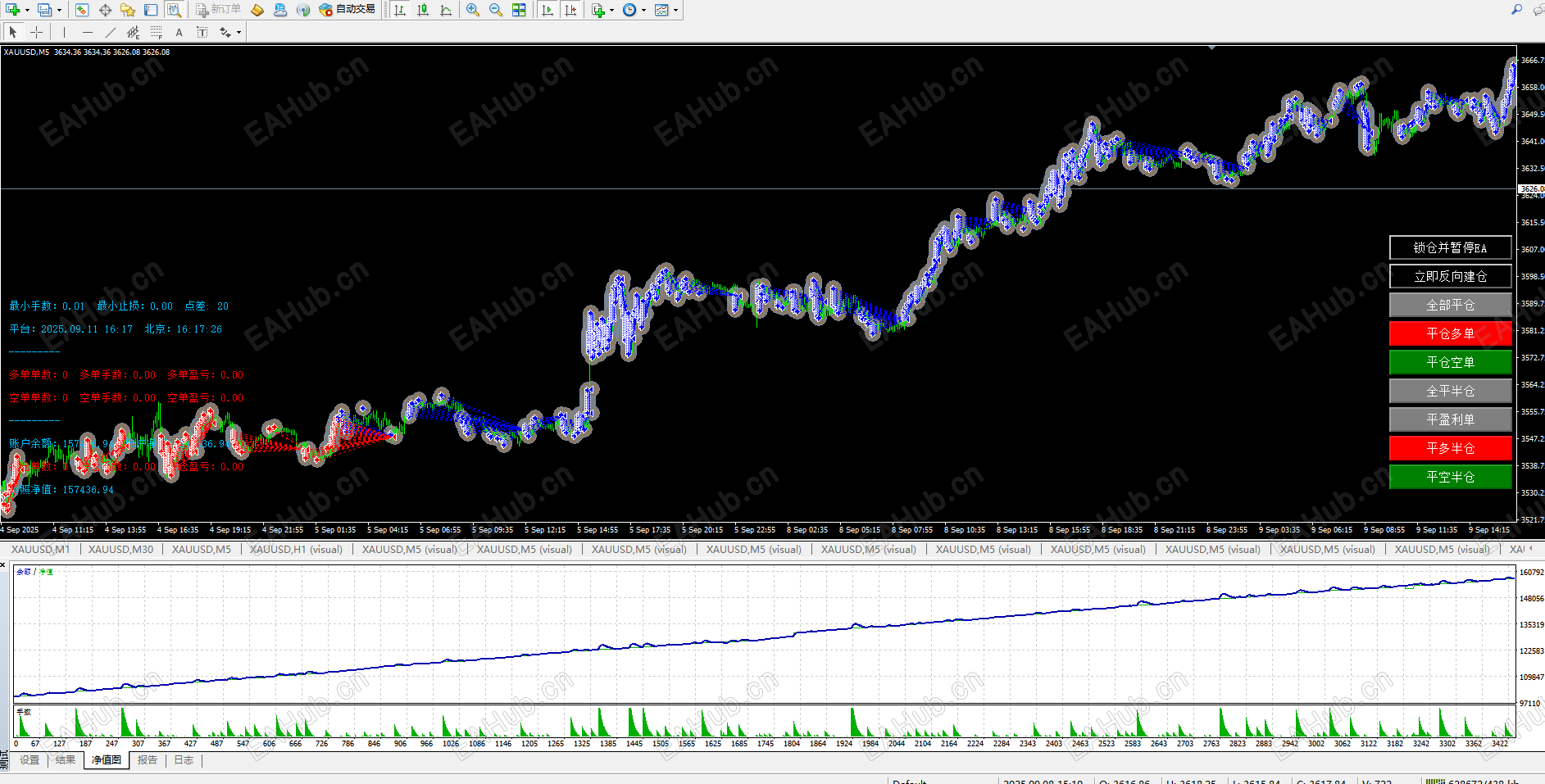The width and height of the screenshot is (1545, 784).
Task: Toggle the Strategy Tester icon
Action: pyautogui.click(x=174, y=10)
